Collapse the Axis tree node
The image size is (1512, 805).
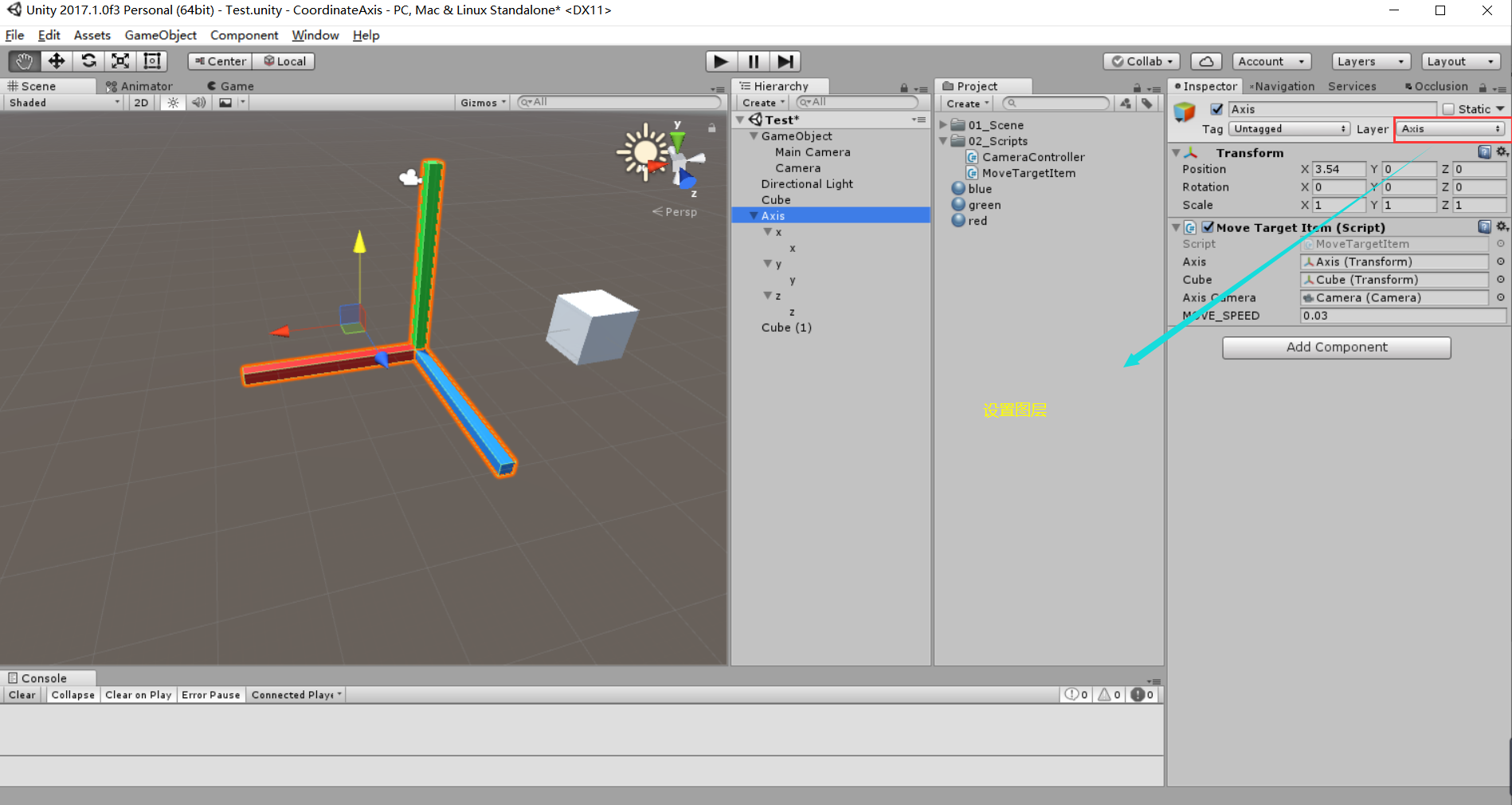[754, 216]
